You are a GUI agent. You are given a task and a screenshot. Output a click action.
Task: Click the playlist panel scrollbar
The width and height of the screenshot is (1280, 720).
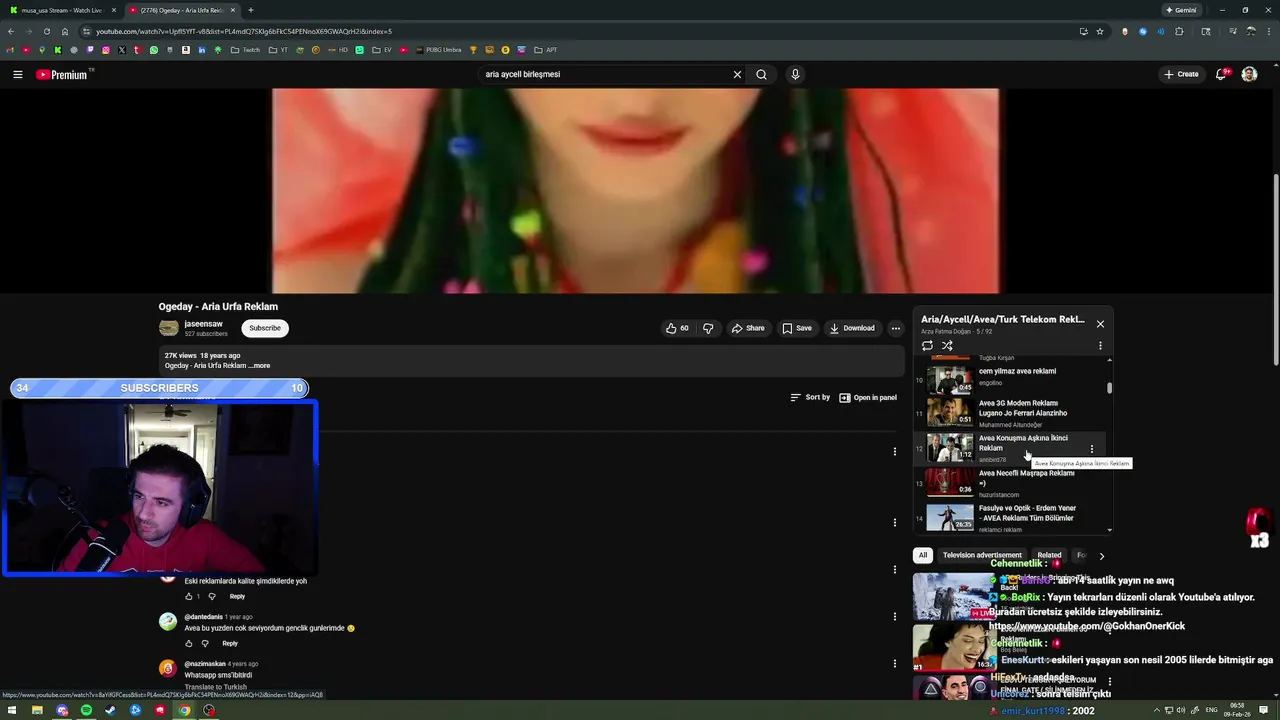1109,387
